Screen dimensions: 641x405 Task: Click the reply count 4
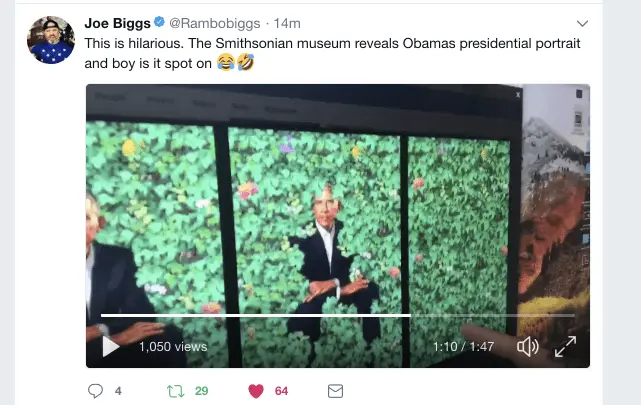pos(118,390)
